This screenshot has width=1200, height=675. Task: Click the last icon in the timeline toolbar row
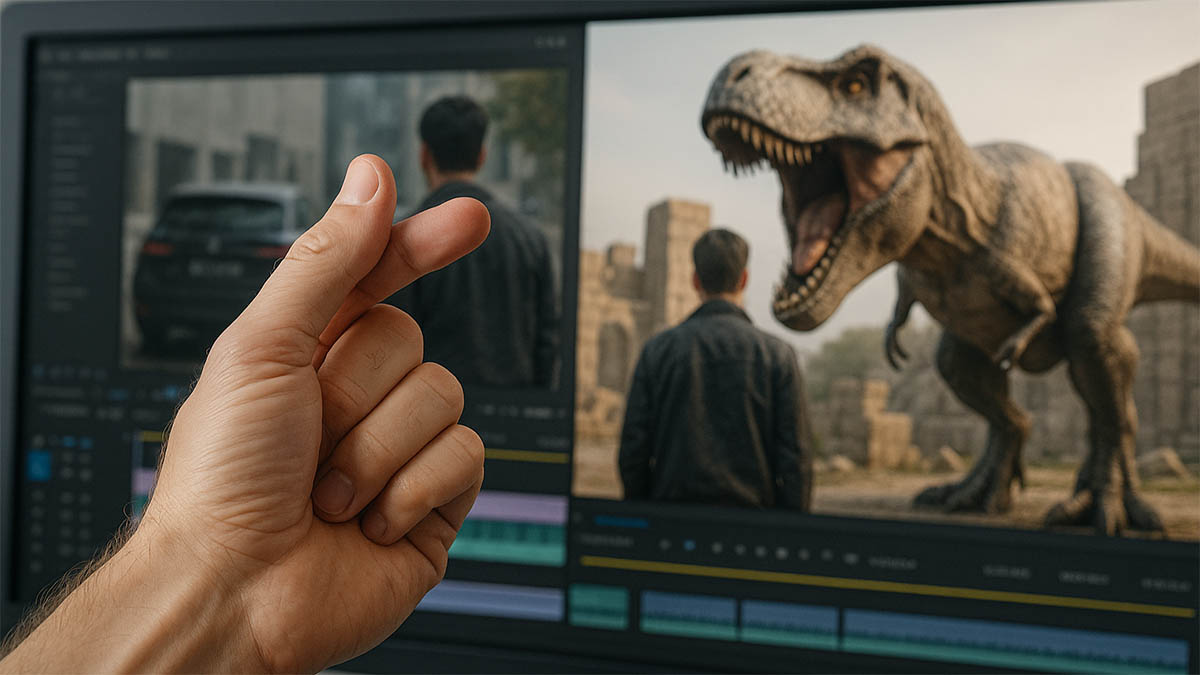pyautogui.click(x=851, y=558)
